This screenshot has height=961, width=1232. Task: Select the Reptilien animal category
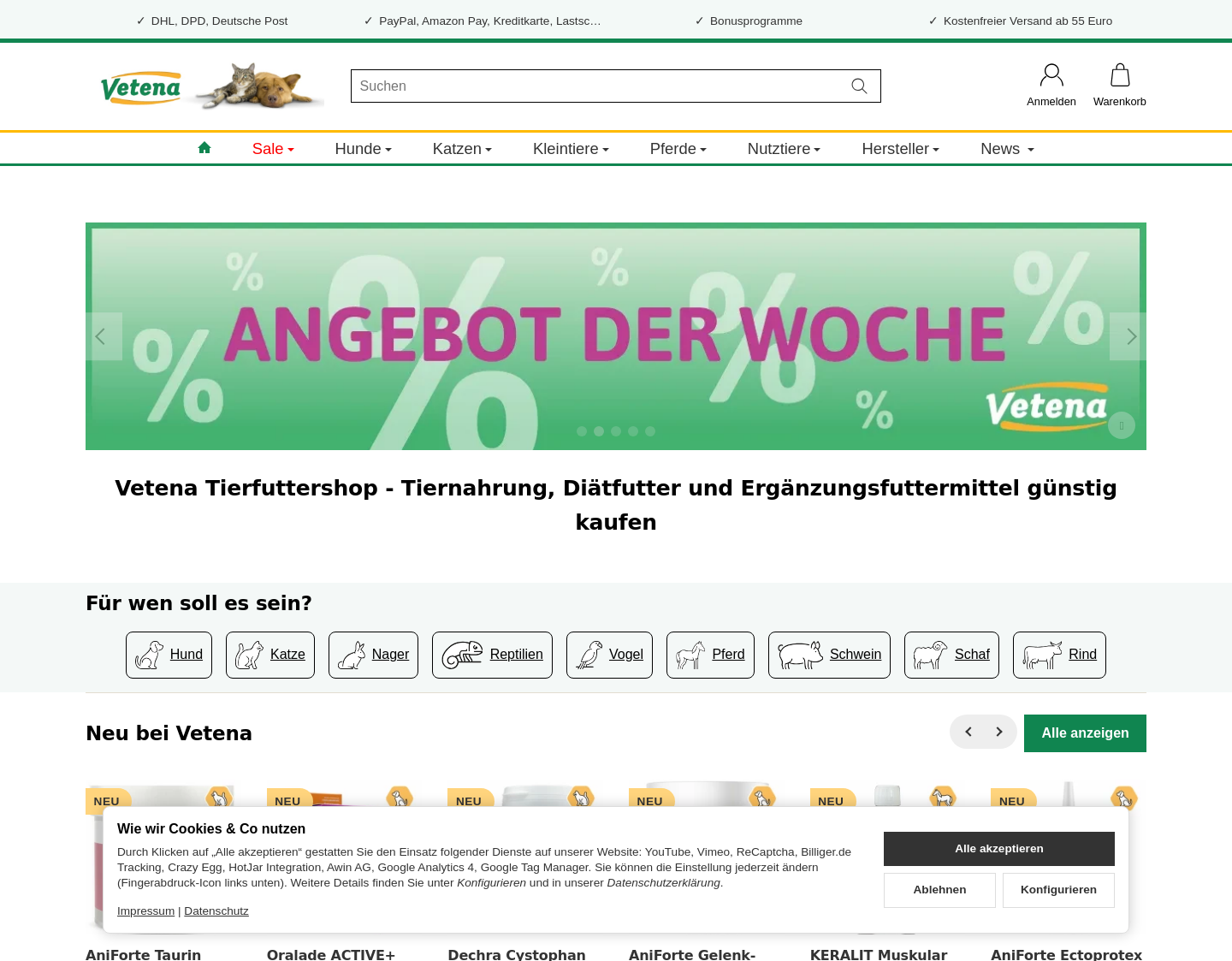click(492, 655)
